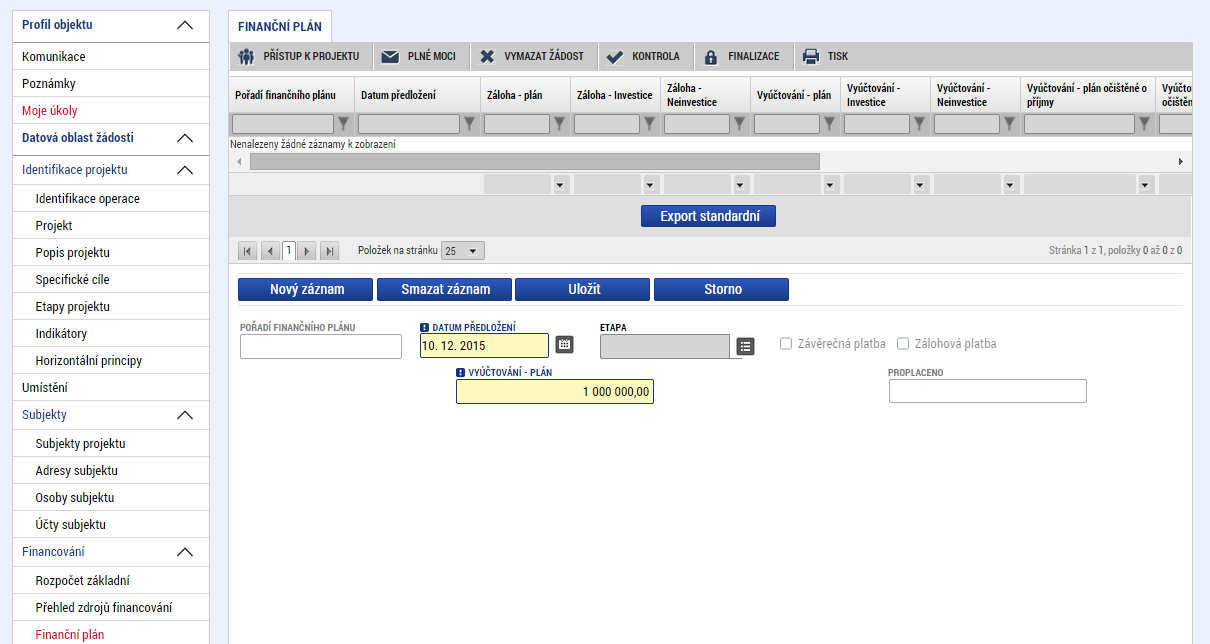This screenshot has height=644, width=1210.
Task: Go to previous page of records
Action: (270, 251)
